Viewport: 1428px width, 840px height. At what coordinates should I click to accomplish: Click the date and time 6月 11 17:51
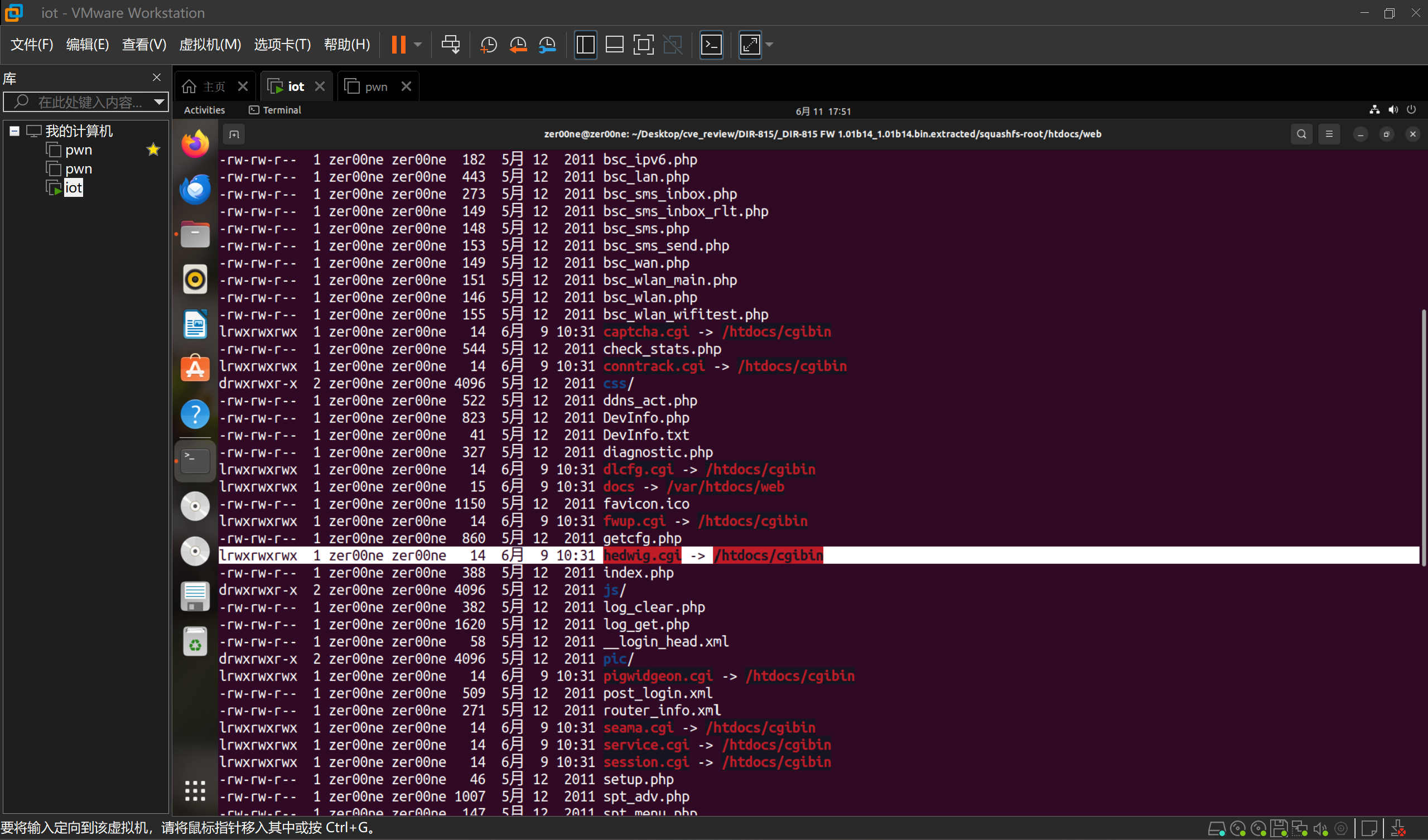pos(823,111)
